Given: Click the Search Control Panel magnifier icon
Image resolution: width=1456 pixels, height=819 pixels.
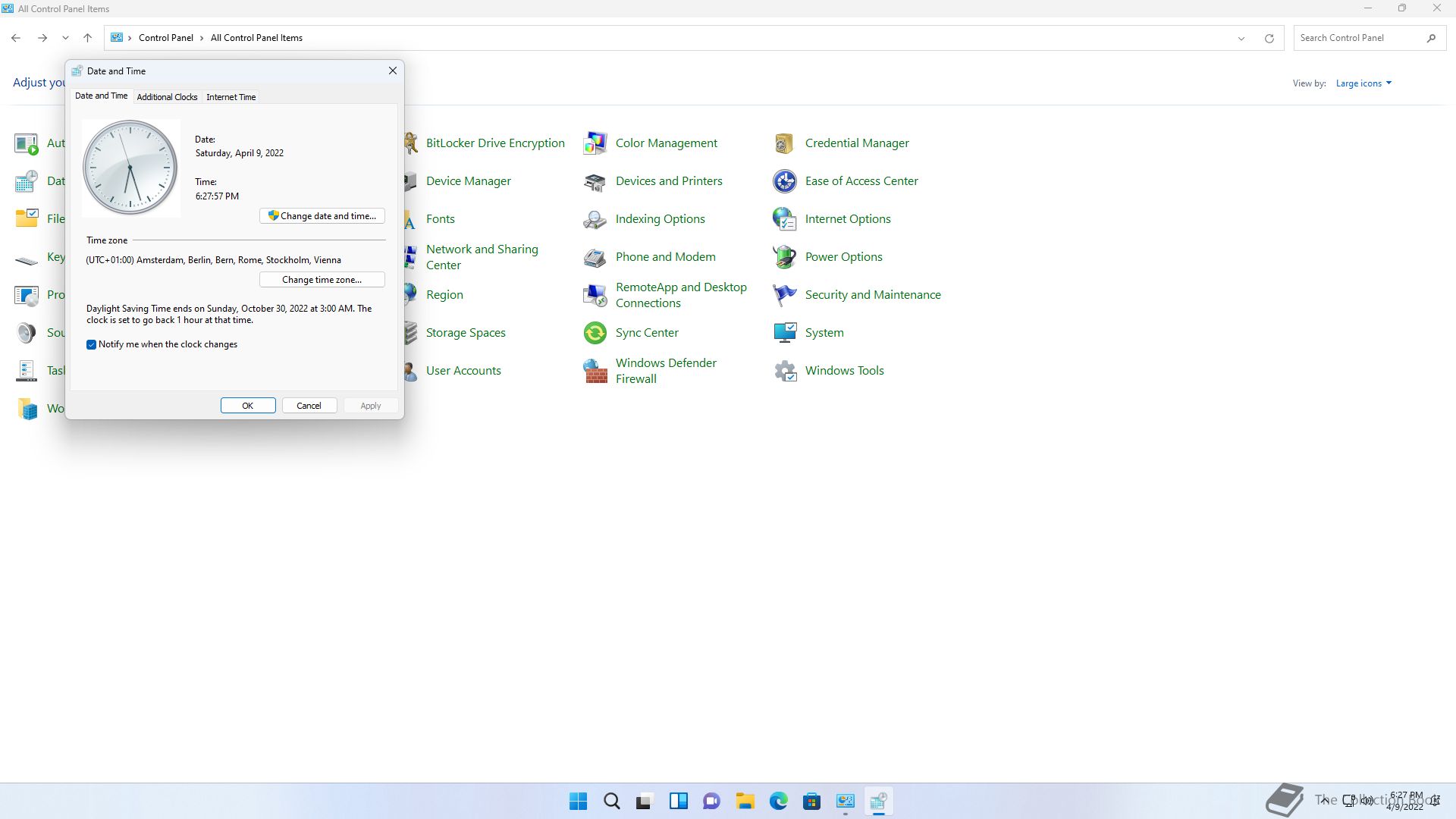Looking at the screenshot, I should 1431,38.
